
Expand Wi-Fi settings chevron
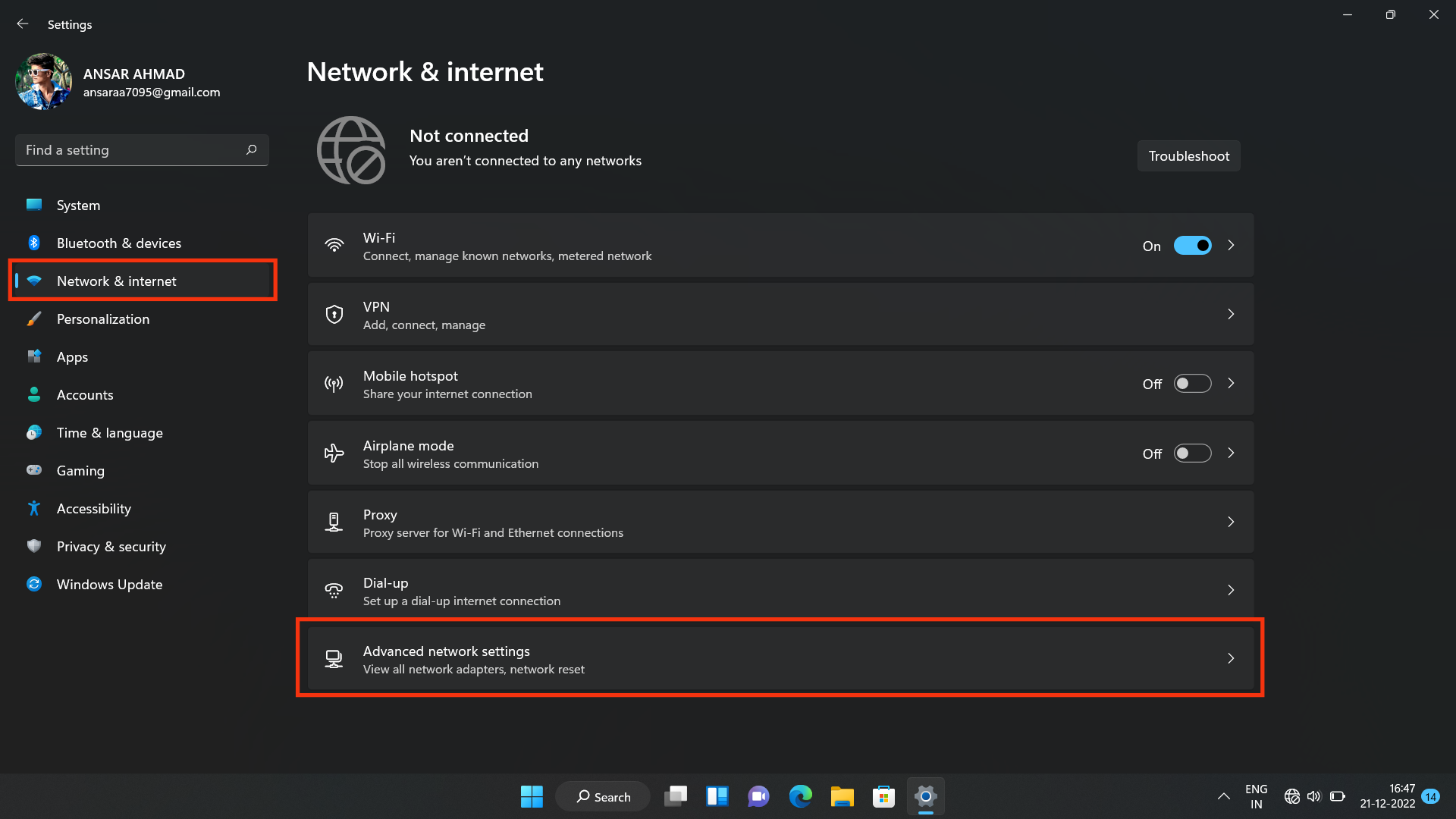1231,246
